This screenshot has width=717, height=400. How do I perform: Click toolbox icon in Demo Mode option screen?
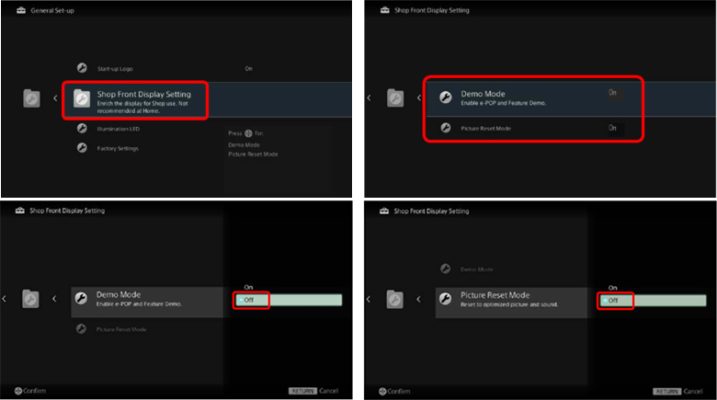click(20, 210)
